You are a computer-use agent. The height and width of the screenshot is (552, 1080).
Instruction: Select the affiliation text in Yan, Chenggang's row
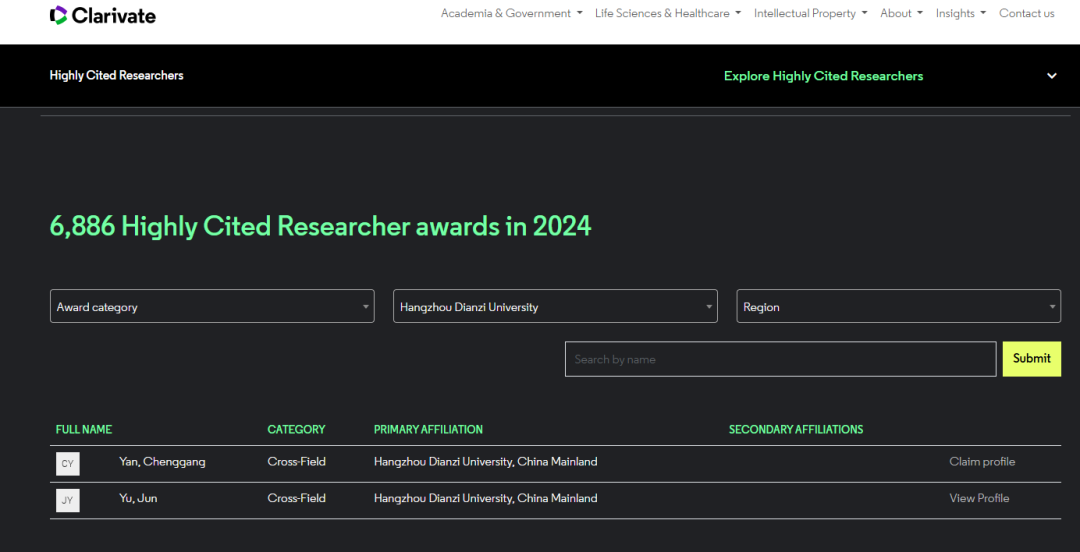(486, 462)
